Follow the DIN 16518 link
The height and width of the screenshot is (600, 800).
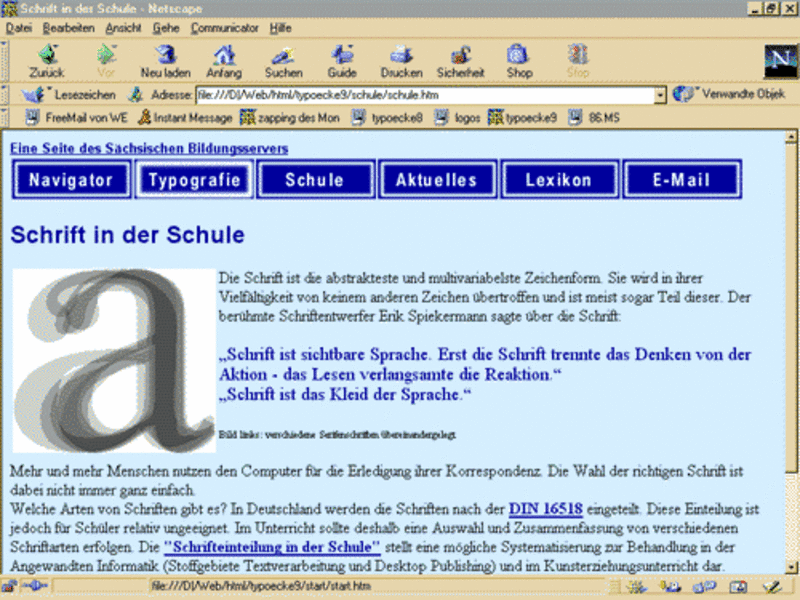[x=545, y=509]
